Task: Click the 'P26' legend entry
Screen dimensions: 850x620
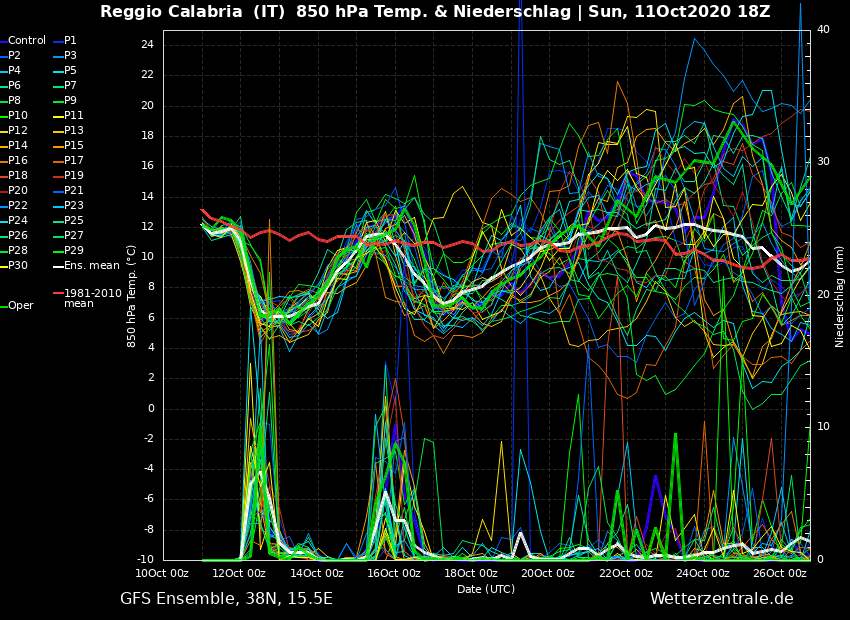Action: [17, 235]
